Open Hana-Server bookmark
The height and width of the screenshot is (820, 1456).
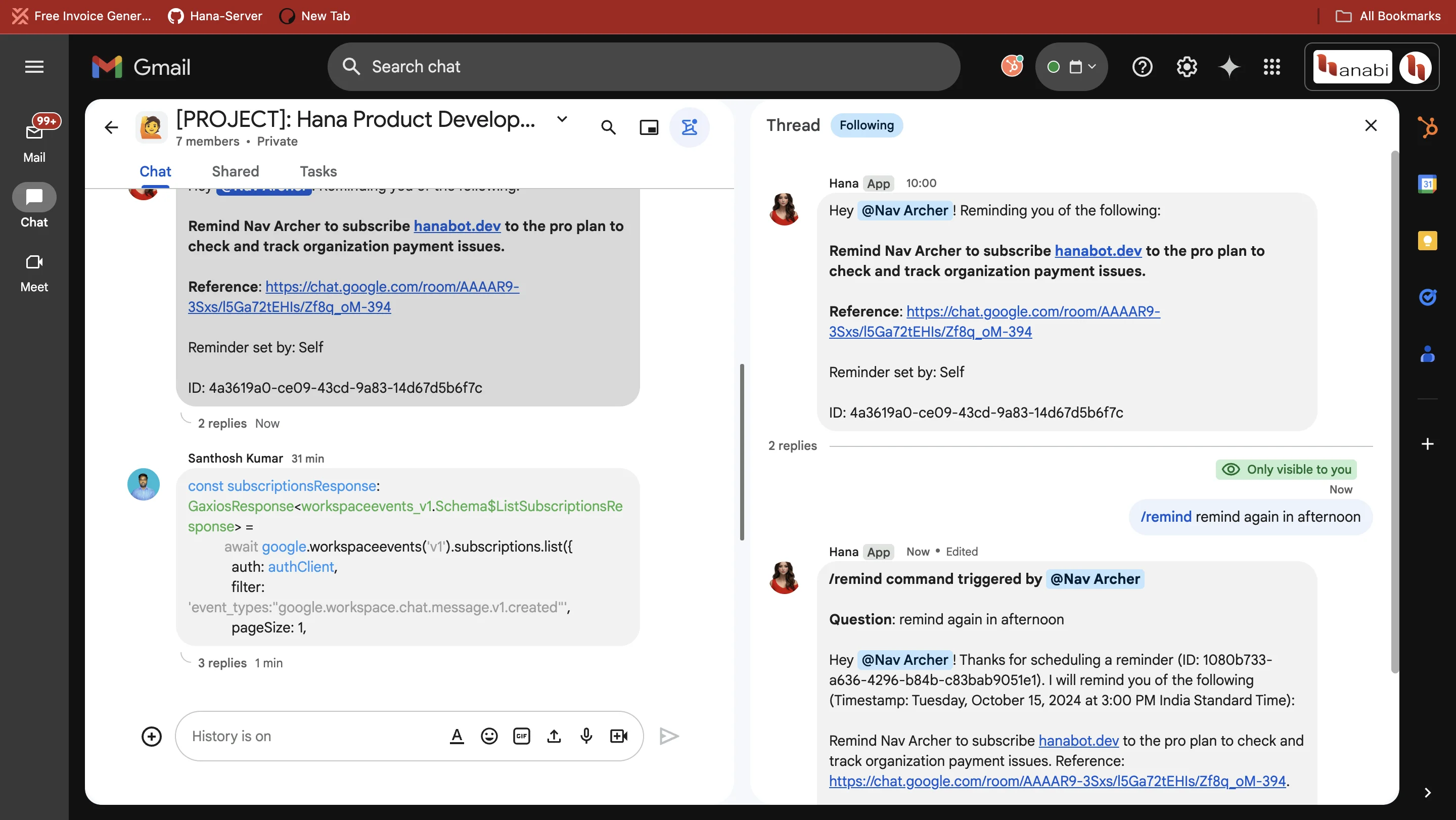tap(215, 16)
